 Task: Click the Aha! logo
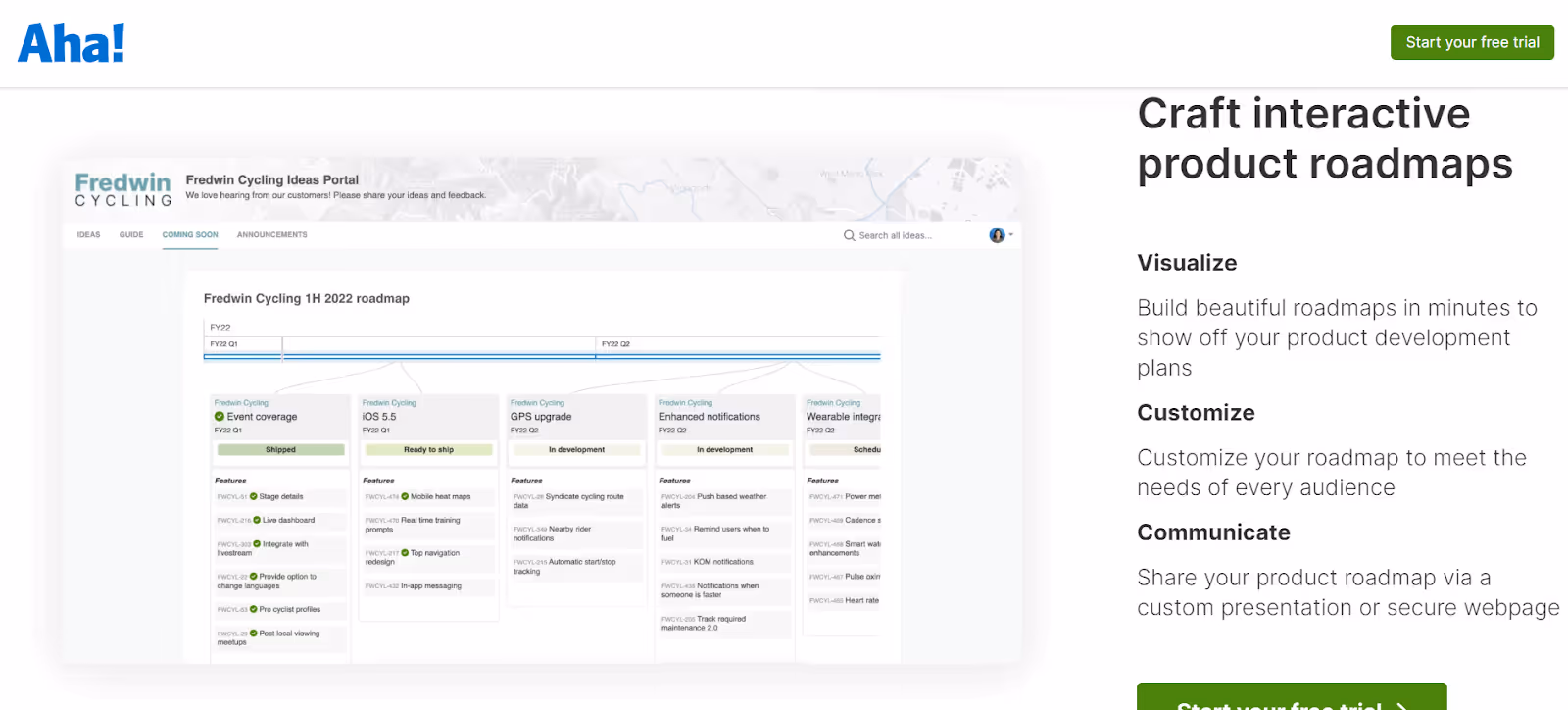click(72, 43)
